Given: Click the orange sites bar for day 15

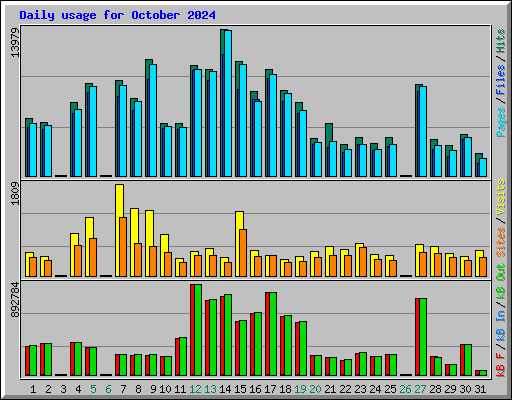Looking at the screenshot, I should tap(243, 253).
